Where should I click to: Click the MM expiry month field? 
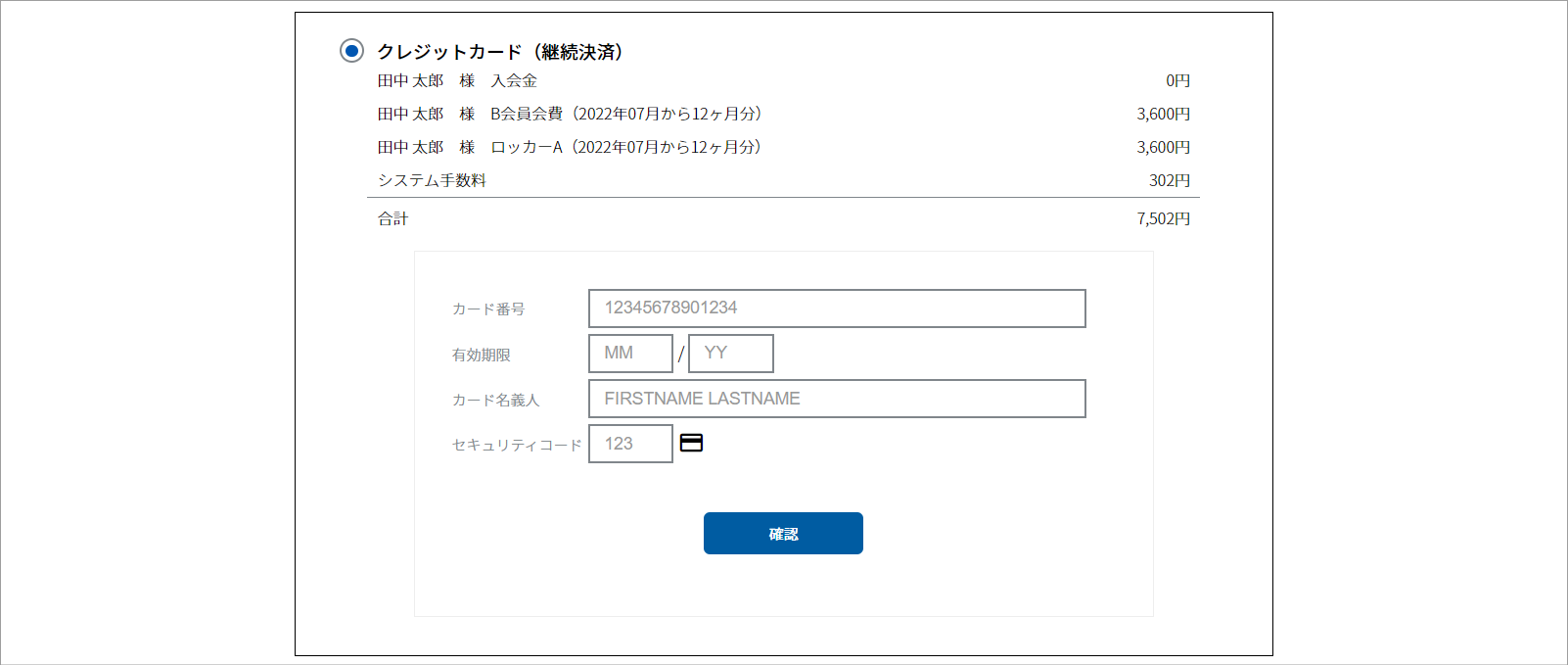coord(630,354)
